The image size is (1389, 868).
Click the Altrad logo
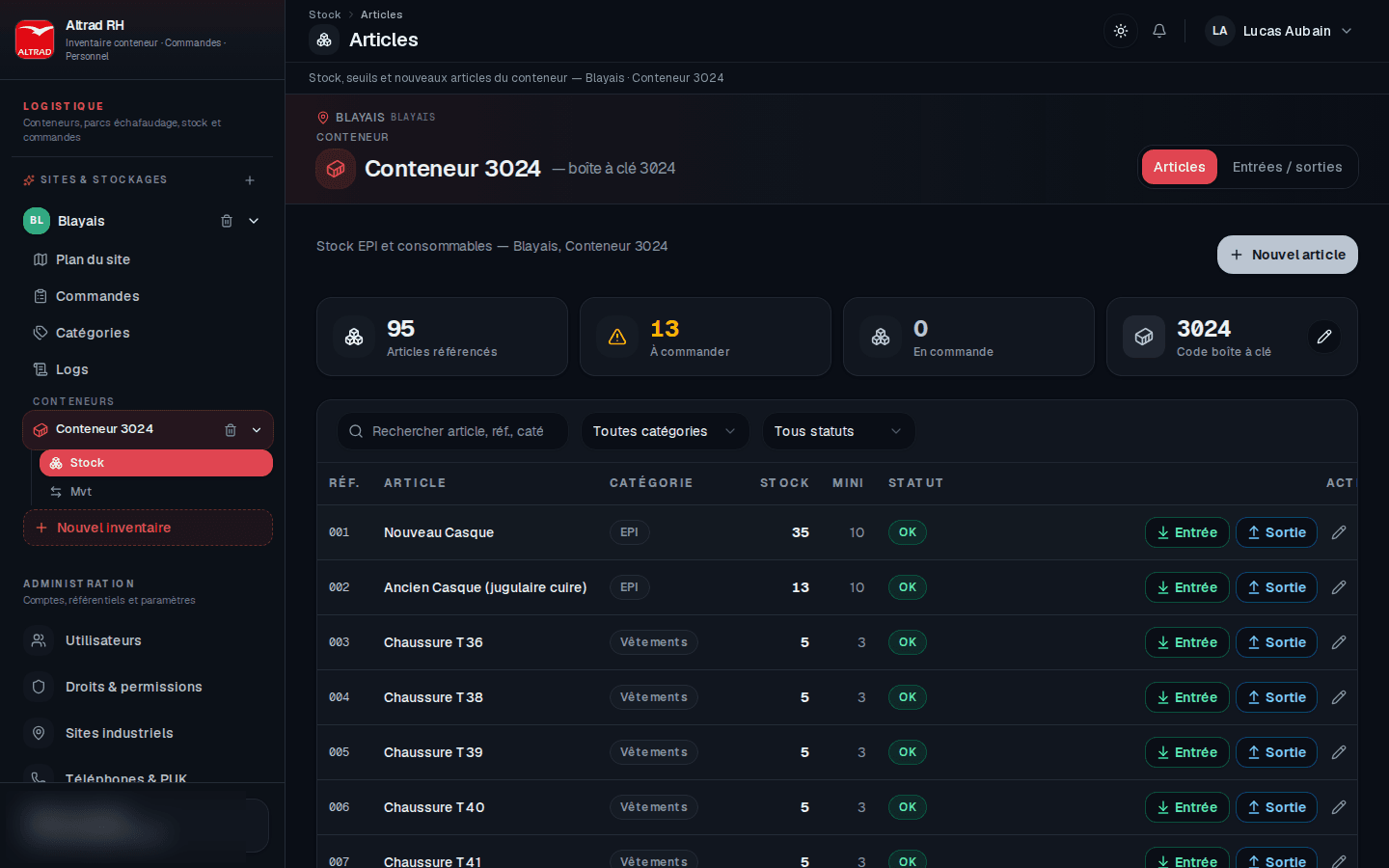pyautogui.click(x=35, y=40)
